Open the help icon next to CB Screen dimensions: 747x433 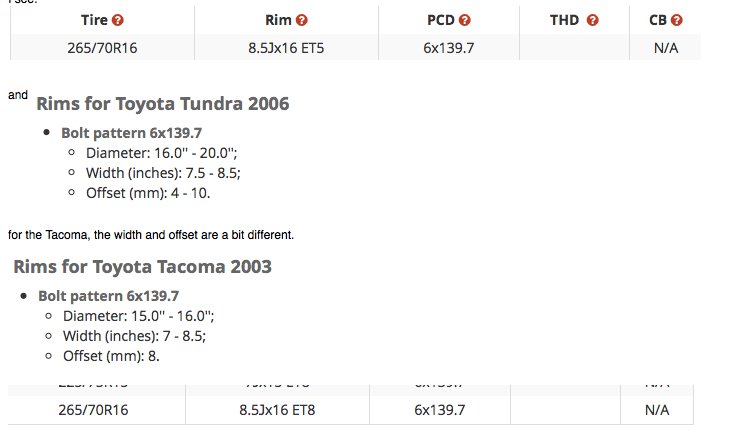point(676,20)
